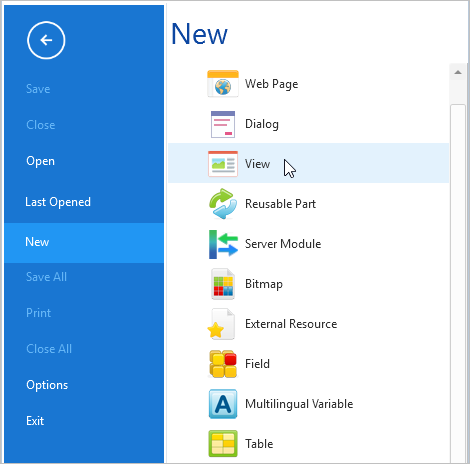Viewport: 470px width, 464px height.
Task: Click the Multilingual Variable letter icon
Action: pyautogui.click(x=223, y=404)
